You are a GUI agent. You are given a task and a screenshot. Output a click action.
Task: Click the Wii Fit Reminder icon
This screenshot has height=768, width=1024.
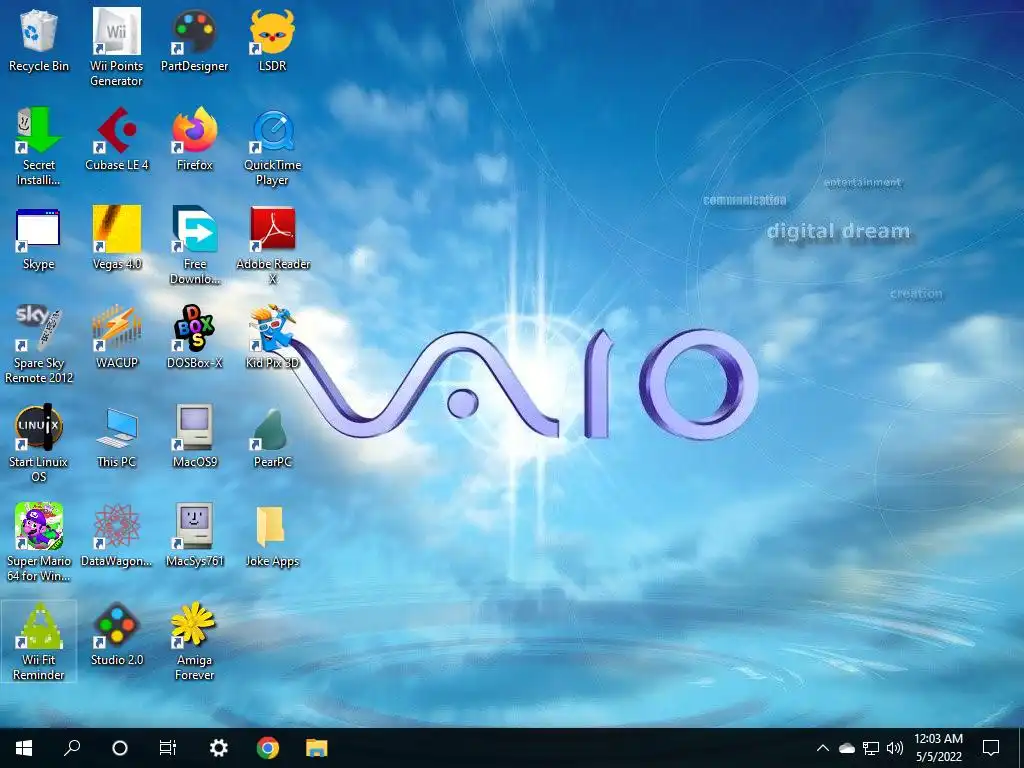click(x=39, y=626)
